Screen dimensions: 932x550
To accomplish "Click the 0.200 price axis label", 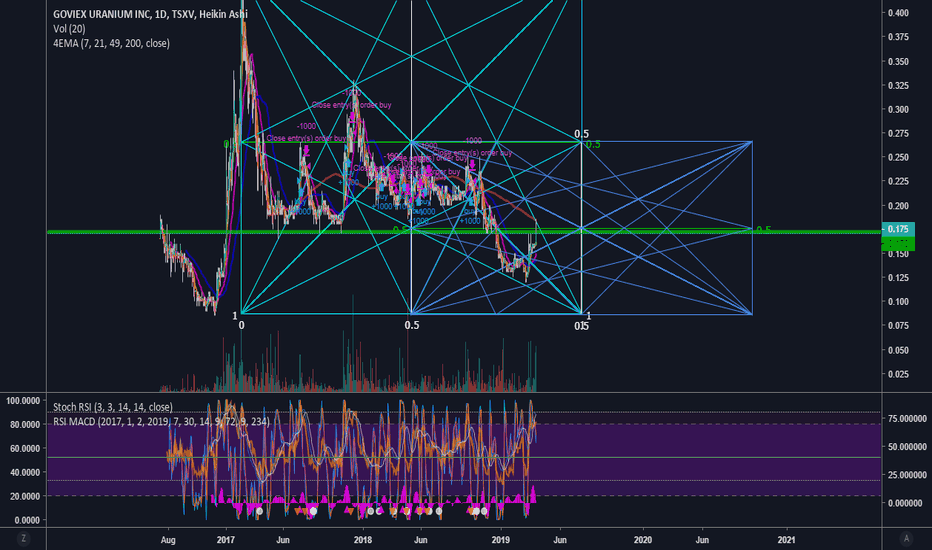I will pos(898,206).
